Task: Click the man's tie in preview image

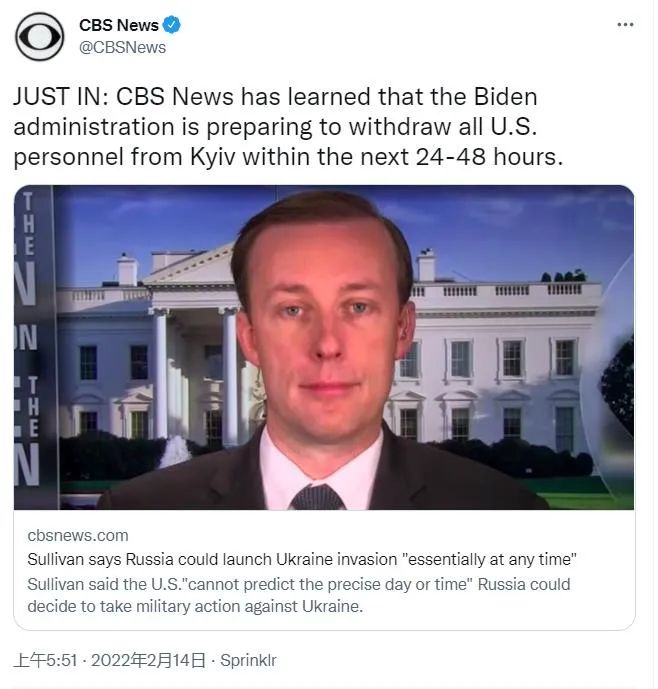Action: 318,497
